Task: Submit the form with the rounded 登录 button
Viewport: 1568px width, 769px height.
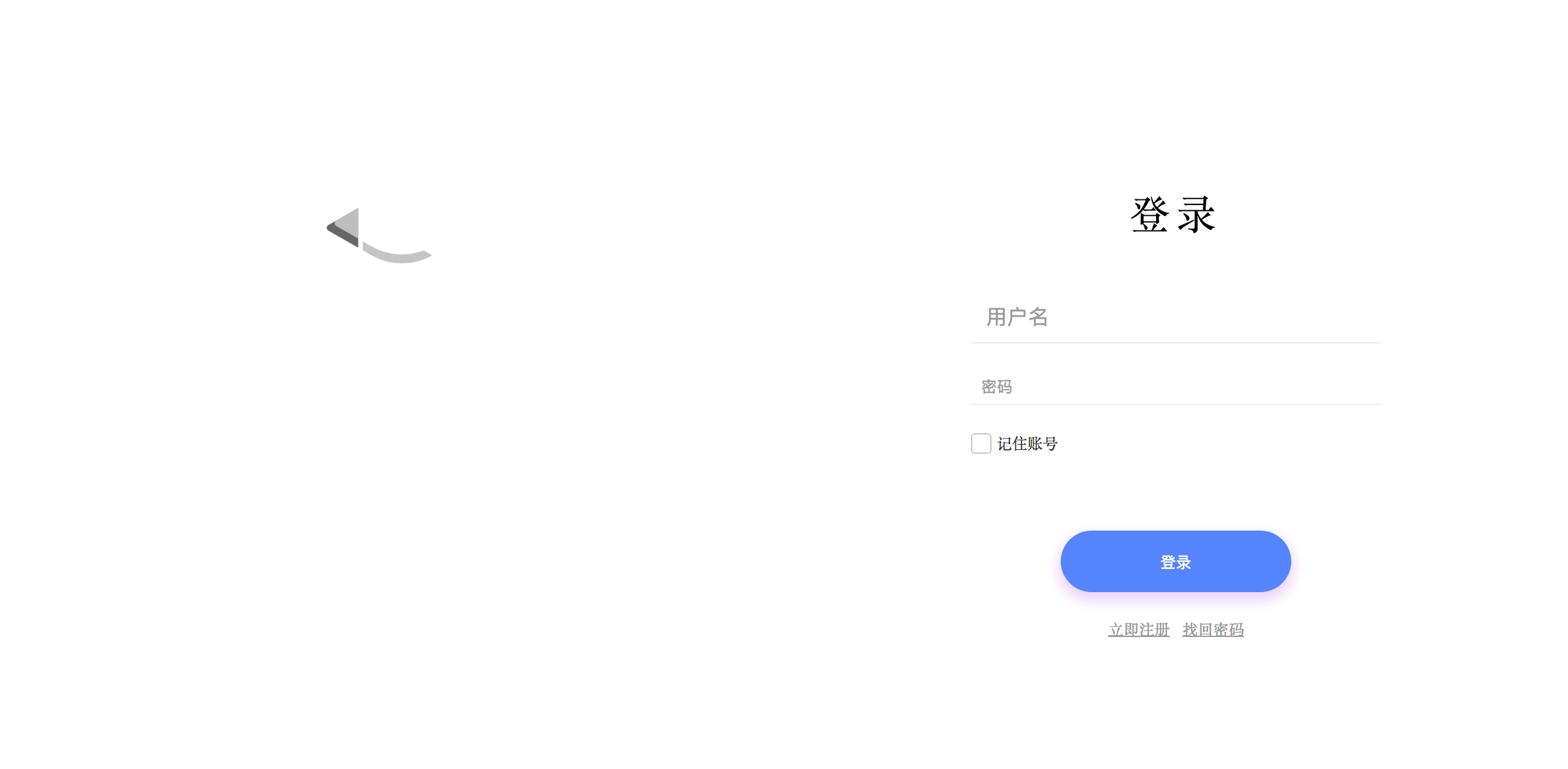Action: [1175, 561]
